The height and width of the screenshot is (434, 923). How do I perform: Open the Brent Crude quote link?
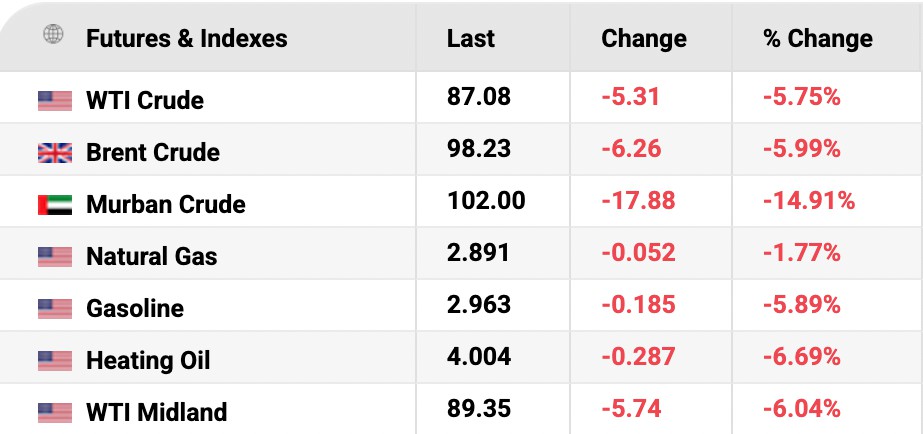153,153
